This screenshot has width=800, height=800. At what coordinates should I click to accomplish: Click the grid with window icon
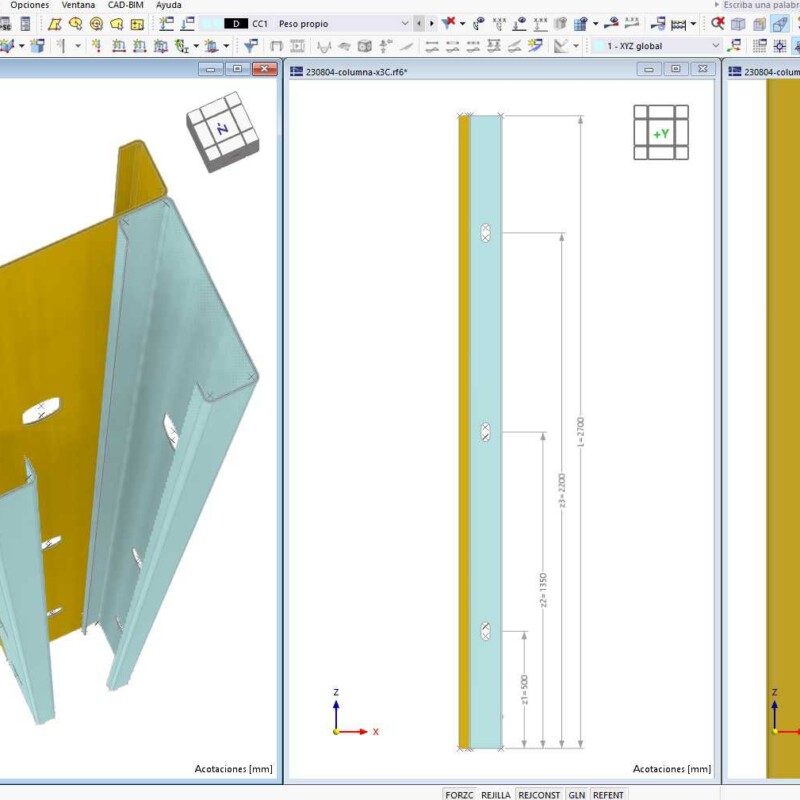point(759,46)
